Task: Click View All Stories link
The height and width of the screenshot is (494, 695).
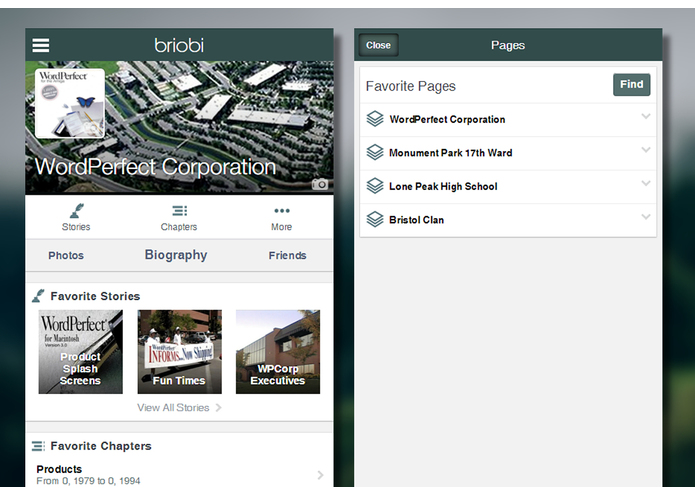Action: [179, 408]
